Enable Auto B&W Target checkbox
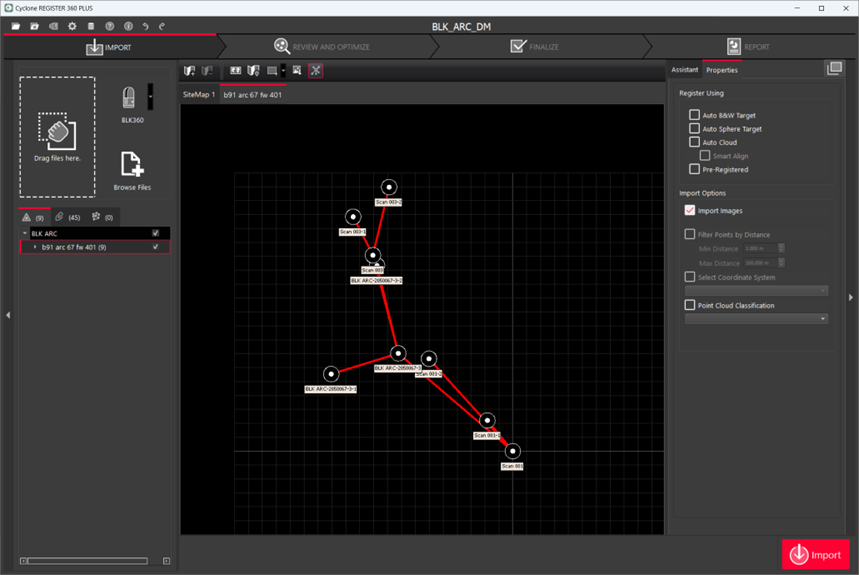The height and width of the screenshot is (575, 859). pos(695,116)
